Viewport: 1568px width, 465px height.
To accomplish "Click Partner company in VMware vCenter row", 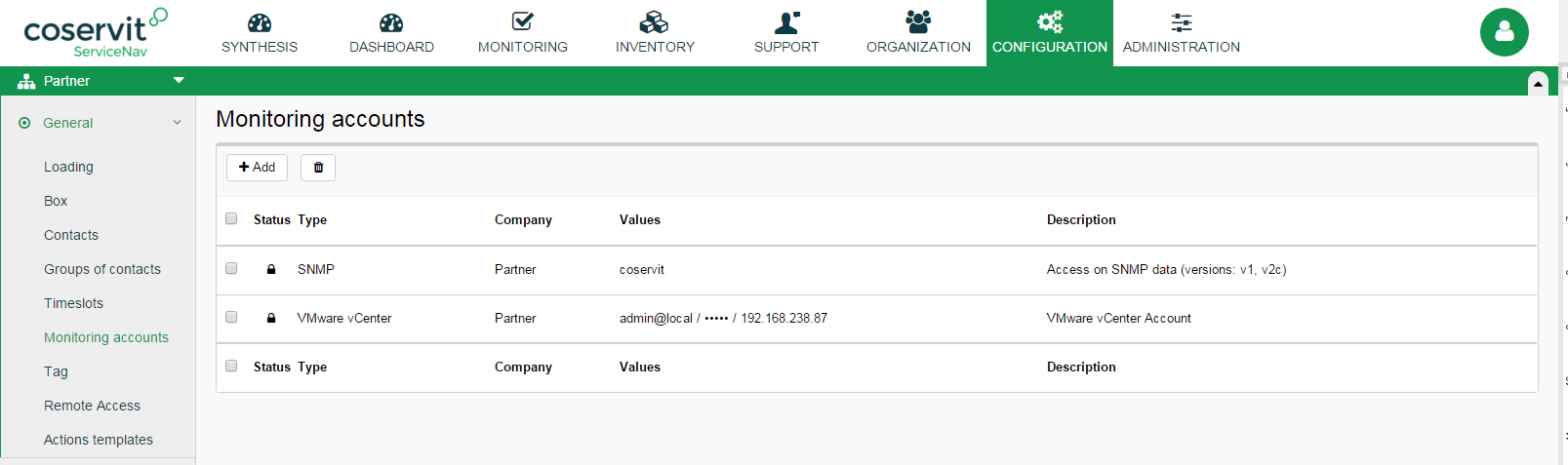I will point(515,318).
